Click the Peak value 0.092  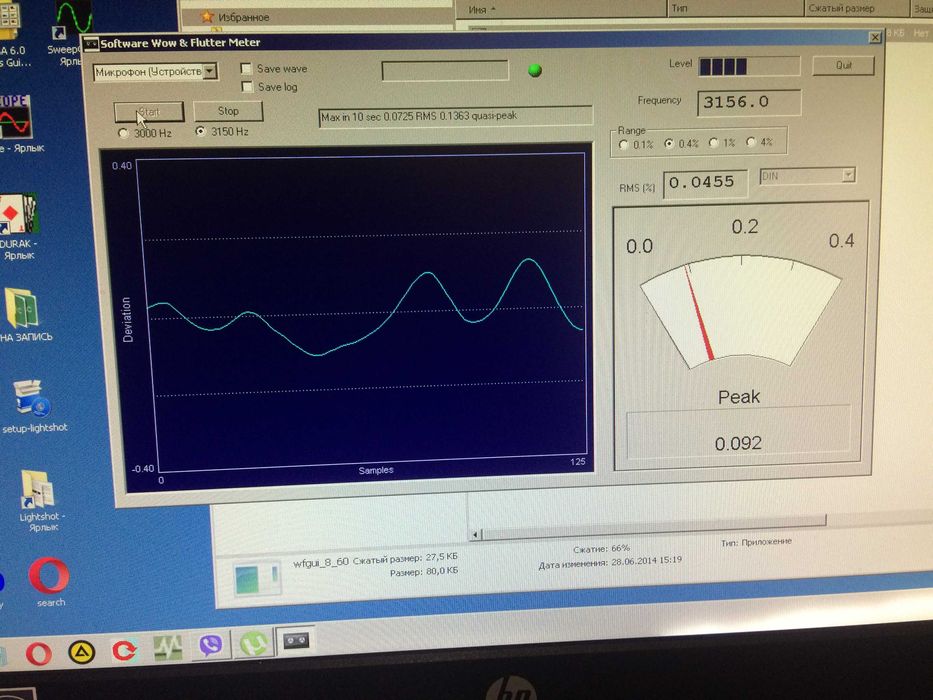738,443
